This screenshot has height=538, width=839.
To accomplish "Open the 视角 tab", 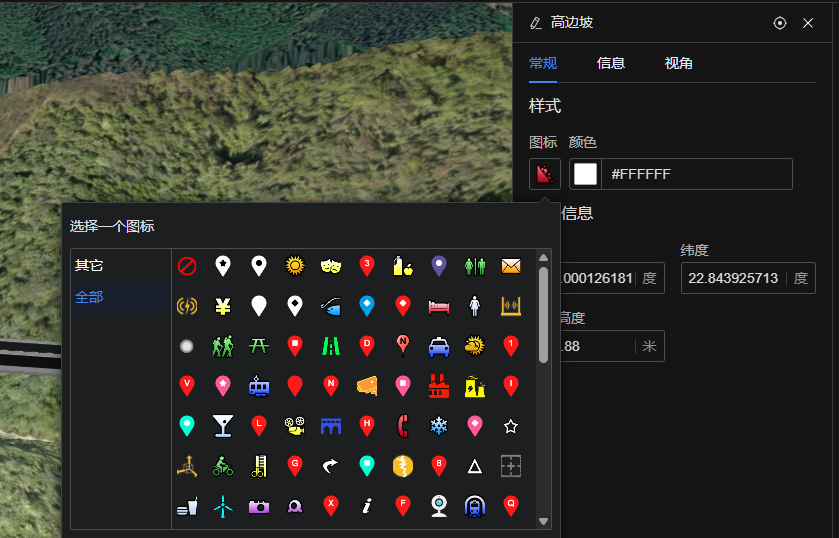I will click(679, 63).
